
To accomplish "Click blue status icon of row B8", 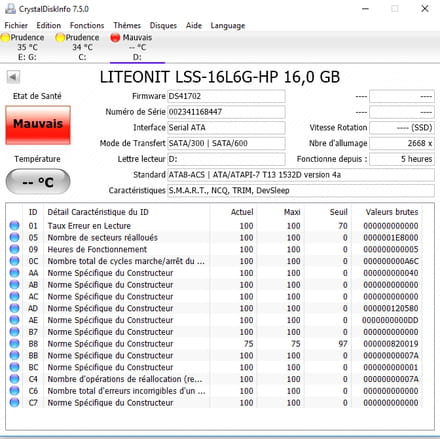I will [14, 343].
